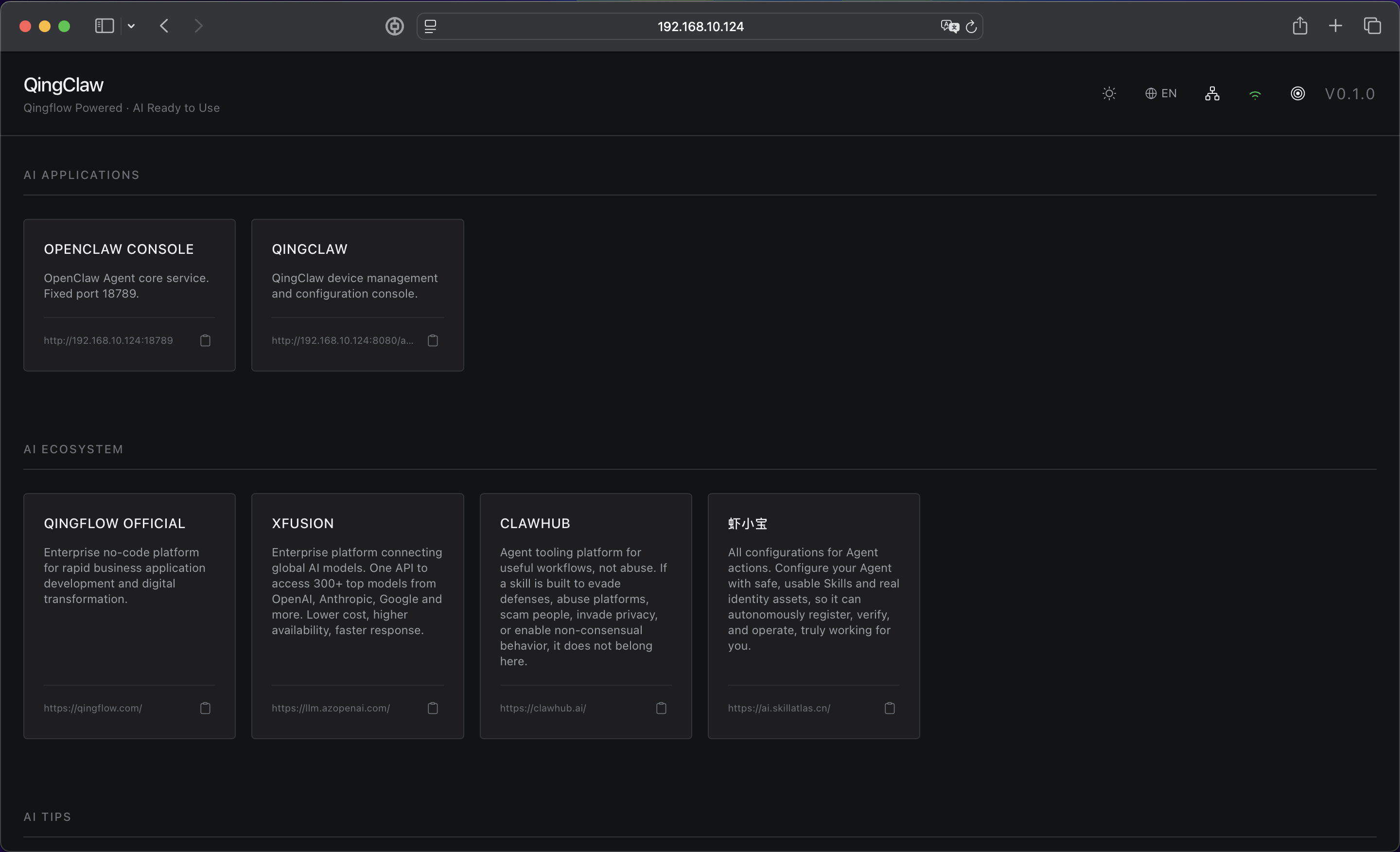Copy the OpenClaw Console URL

point(205,340)
